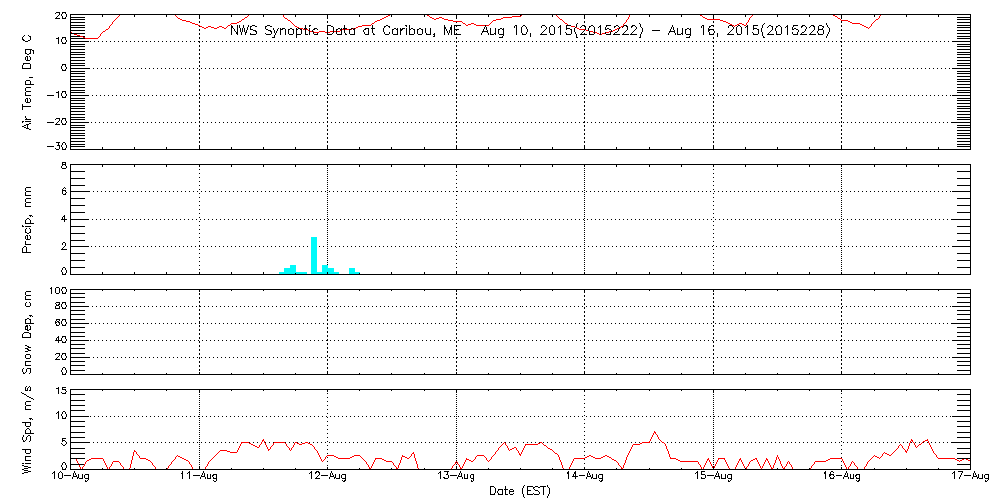The height and width of the screenshot is (500, 1000).
Task: Select the 10-Aug date tick label
Action: (x=72, y=478)
